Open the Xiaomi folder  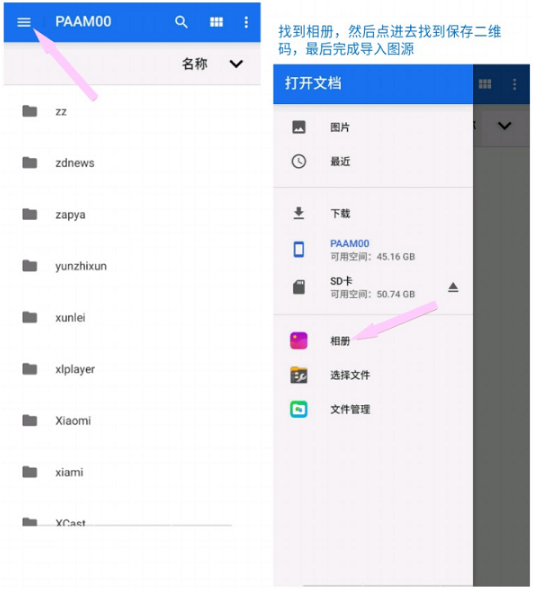tap(132, 420)
